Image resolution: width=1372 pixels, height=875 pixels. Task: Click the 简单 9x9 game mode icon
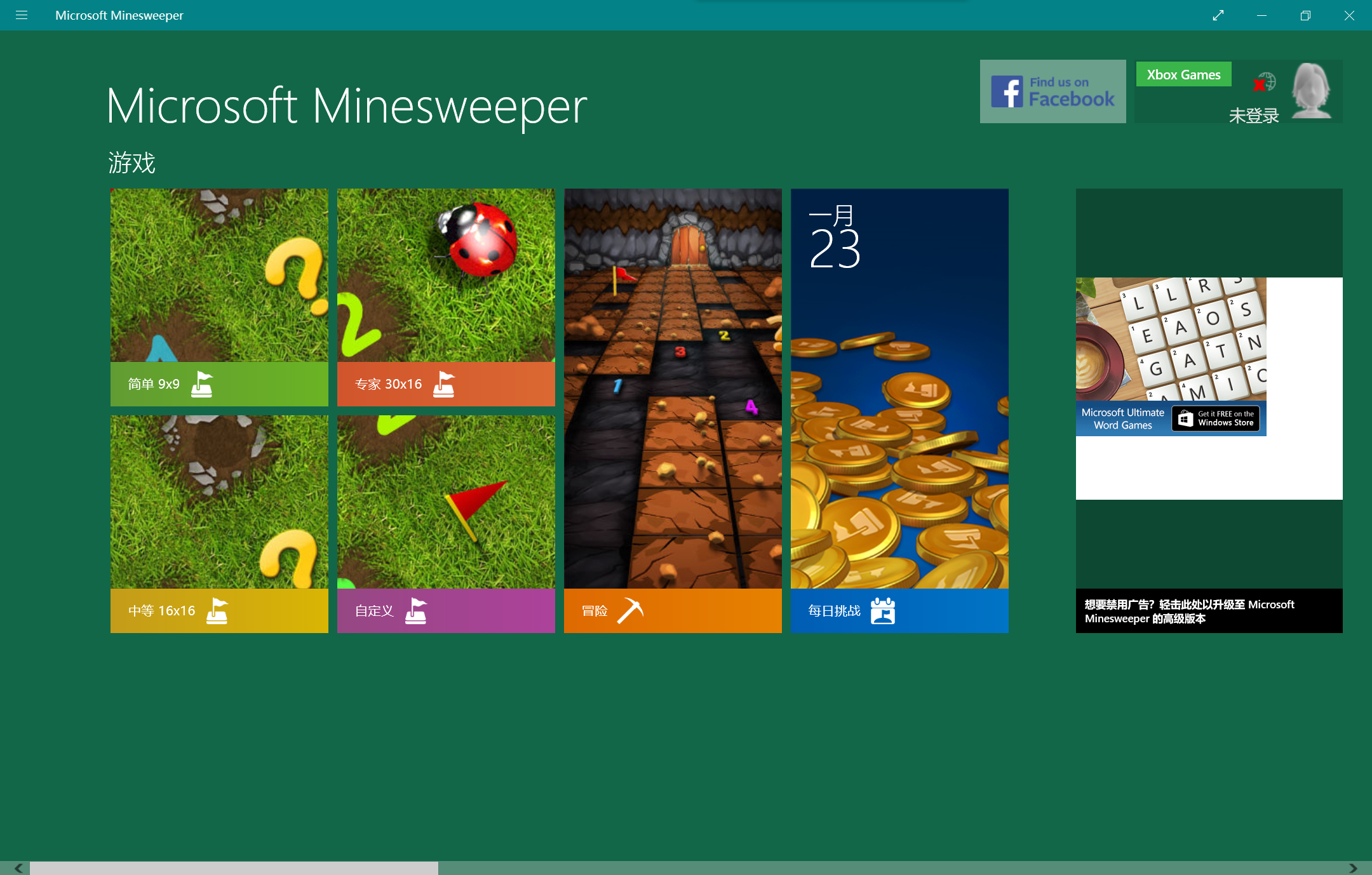click(x=218, y=296)
